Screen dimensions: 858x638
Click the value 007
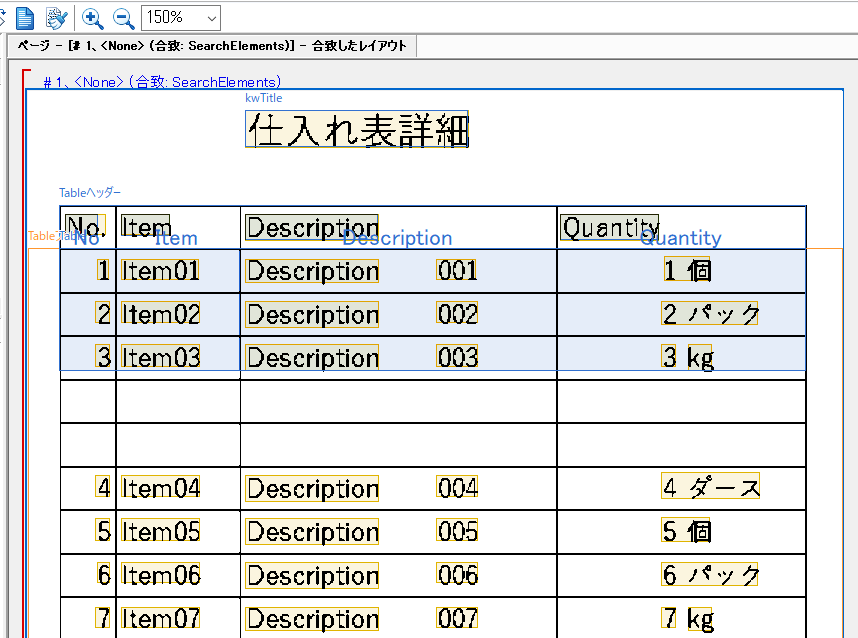coord(457,618)
